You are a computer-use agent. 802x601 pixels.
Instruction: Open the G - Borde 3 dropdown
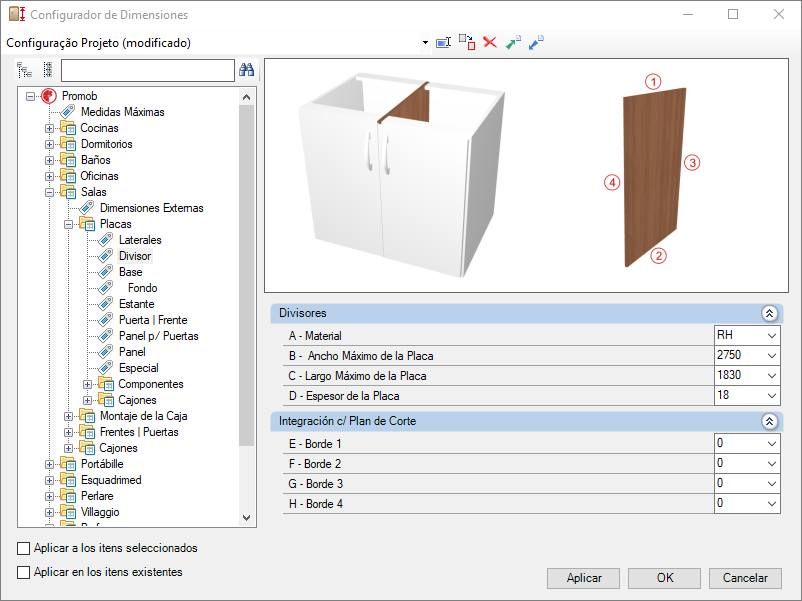tap(772, 483)
